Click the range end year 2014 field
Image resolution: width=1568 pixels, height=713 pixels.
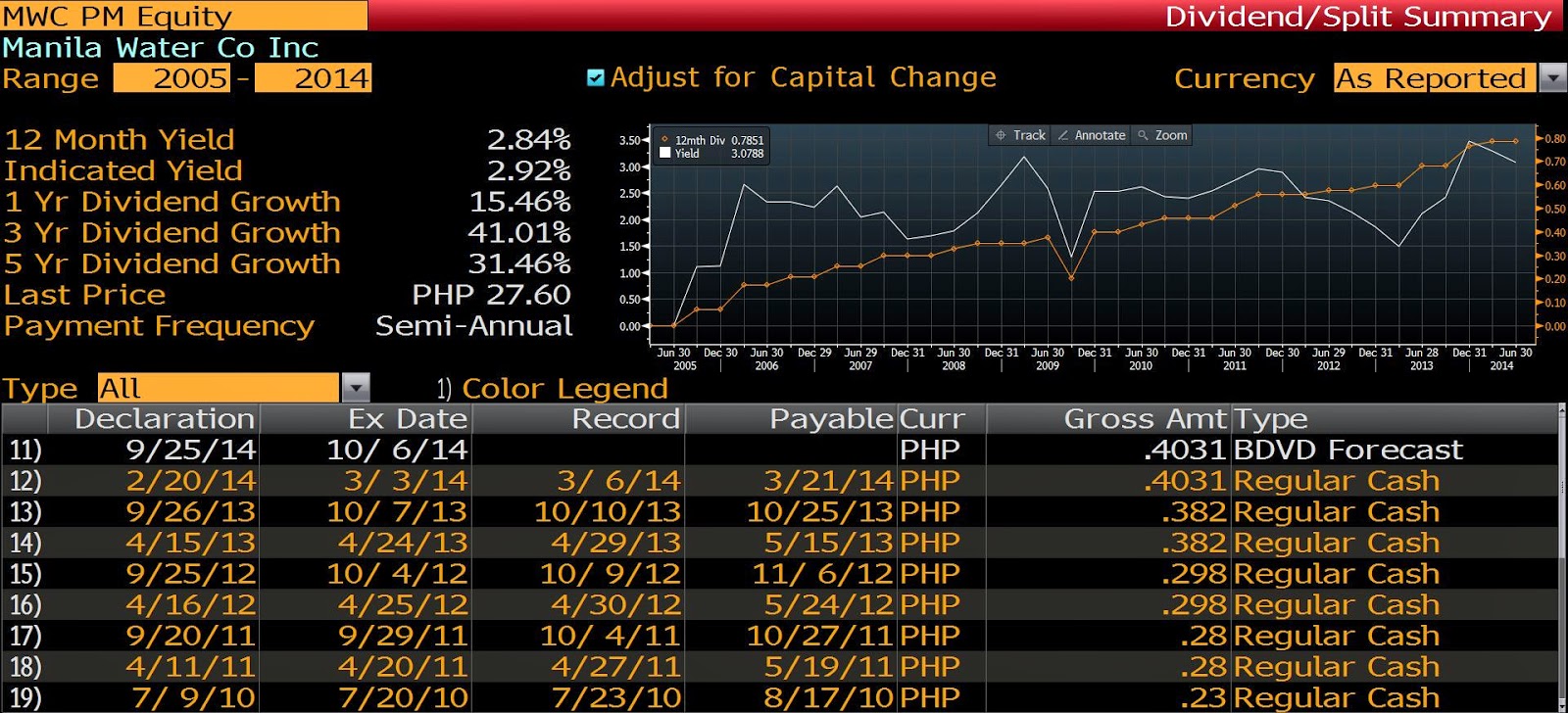click(x=314, y=78)
